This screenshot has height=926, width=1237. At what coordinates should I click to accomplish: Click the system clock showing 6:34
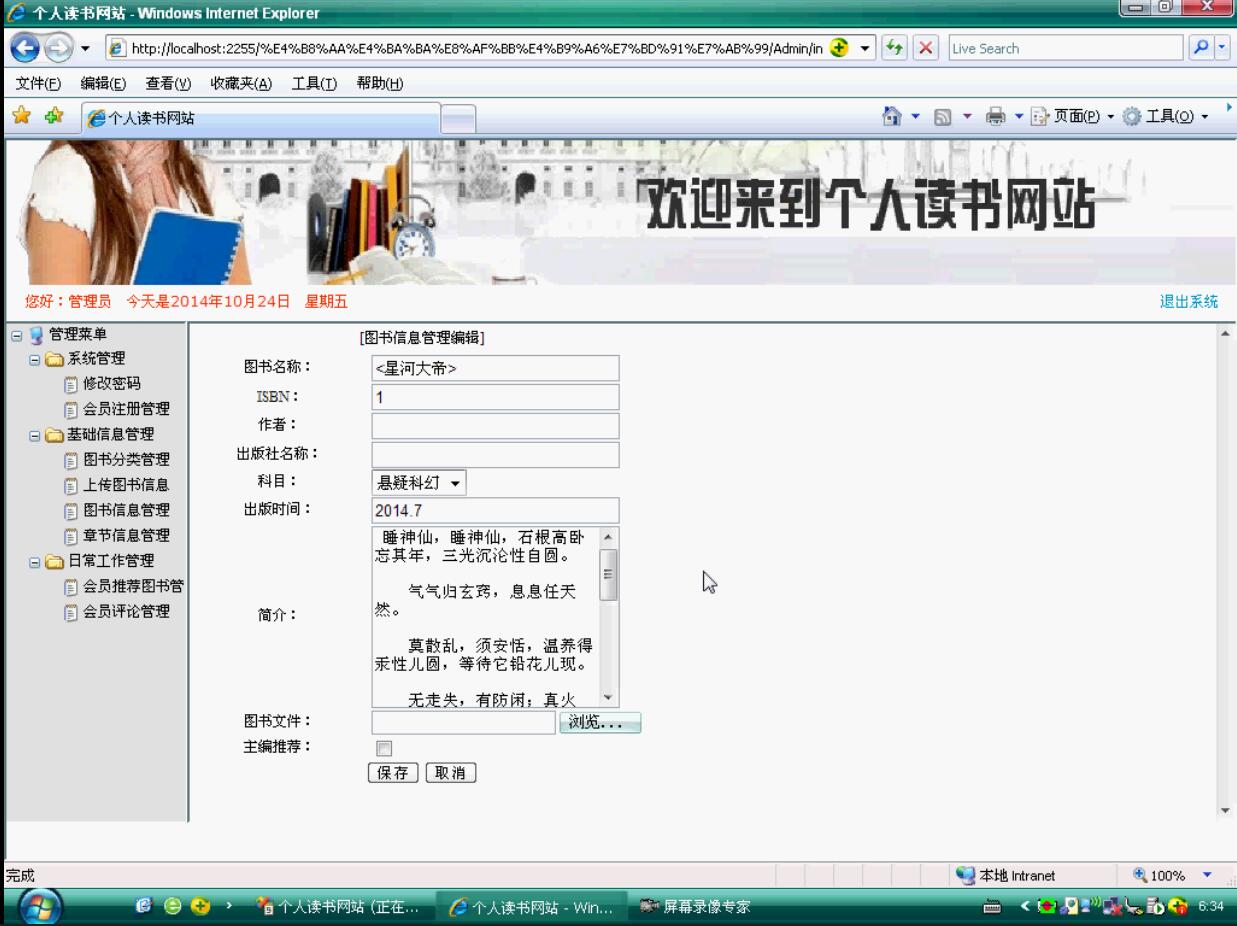pyautogui.click(x=1210, y=908)
